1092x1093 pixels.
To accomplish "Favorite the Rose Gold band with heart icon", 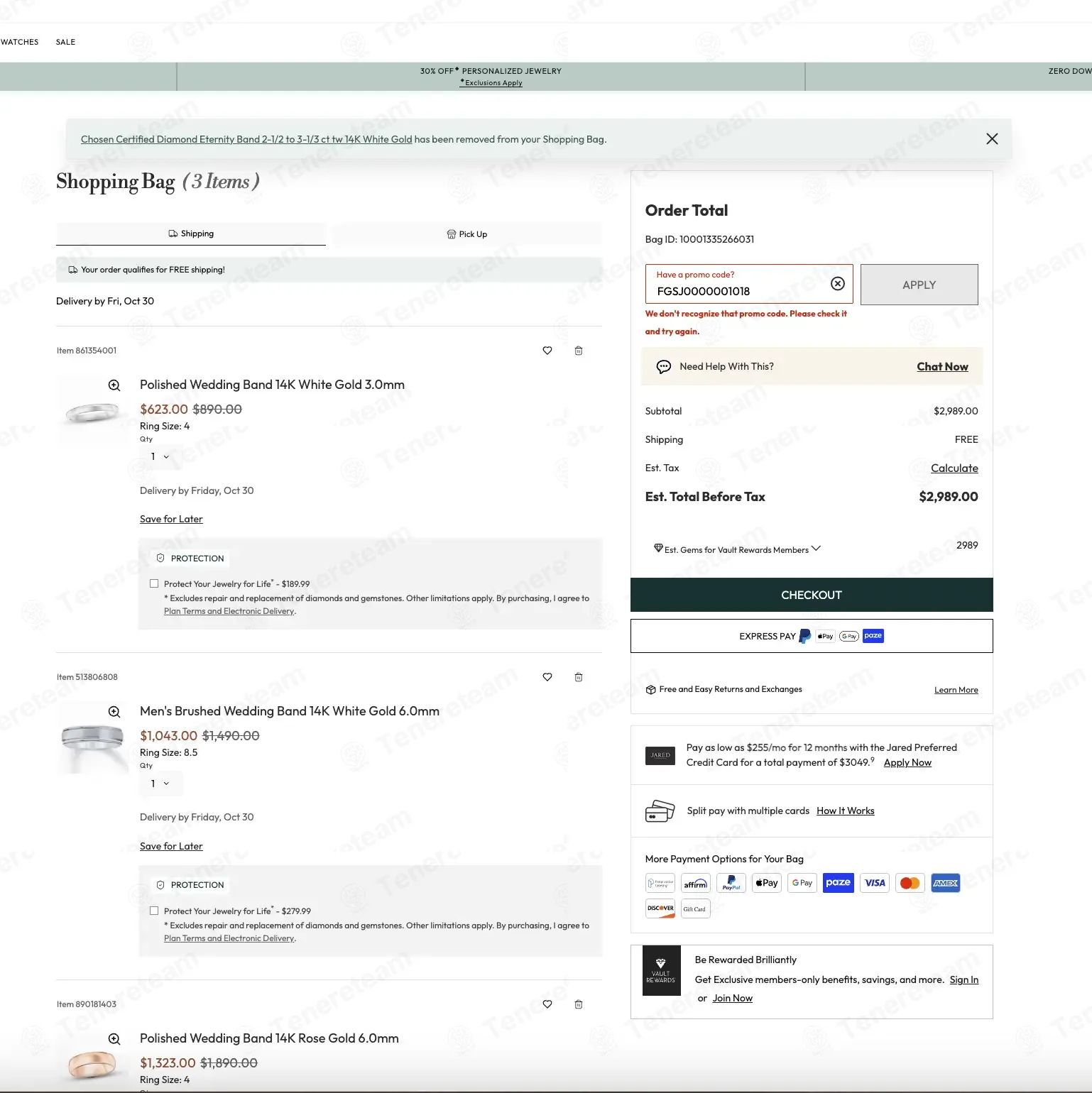I will (547, 1004).
